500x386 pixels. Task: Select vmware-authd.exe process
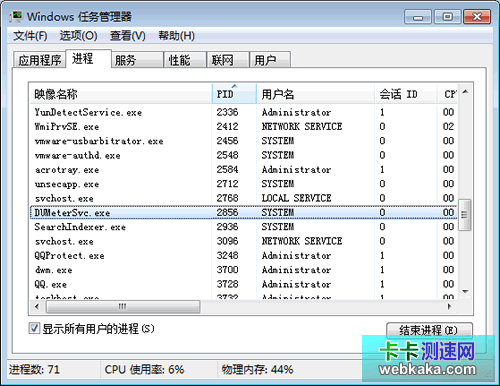pyautogui.click(x=243, y=155)
